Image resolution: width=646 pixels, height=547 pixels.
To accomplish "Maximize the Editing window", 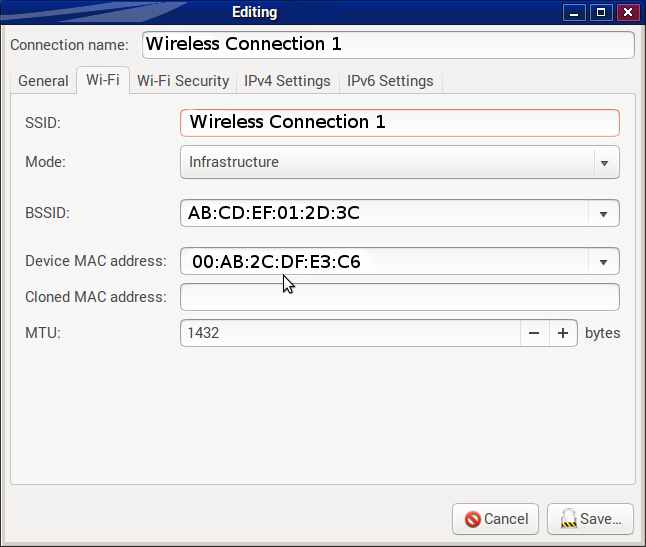I will [x=601, y=13].
